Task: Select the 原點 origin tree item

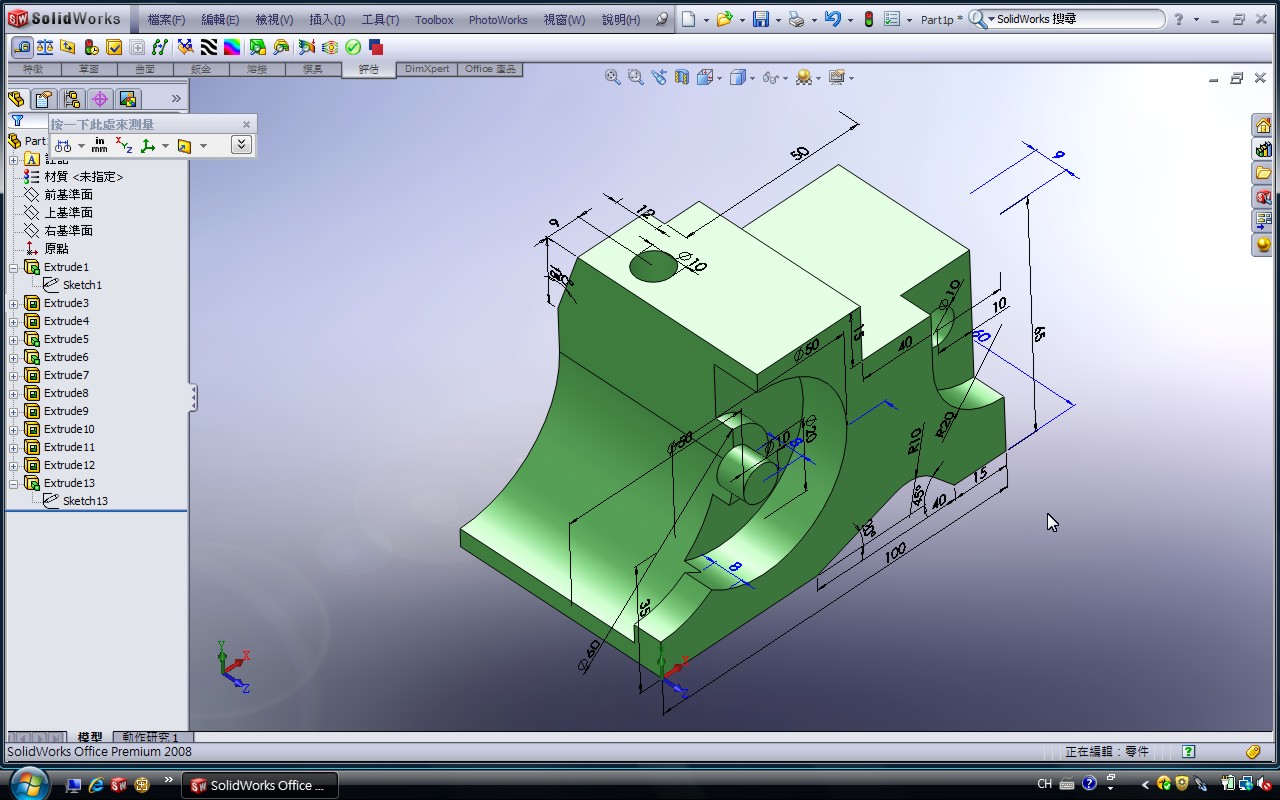Action: (x=56, y=249)
